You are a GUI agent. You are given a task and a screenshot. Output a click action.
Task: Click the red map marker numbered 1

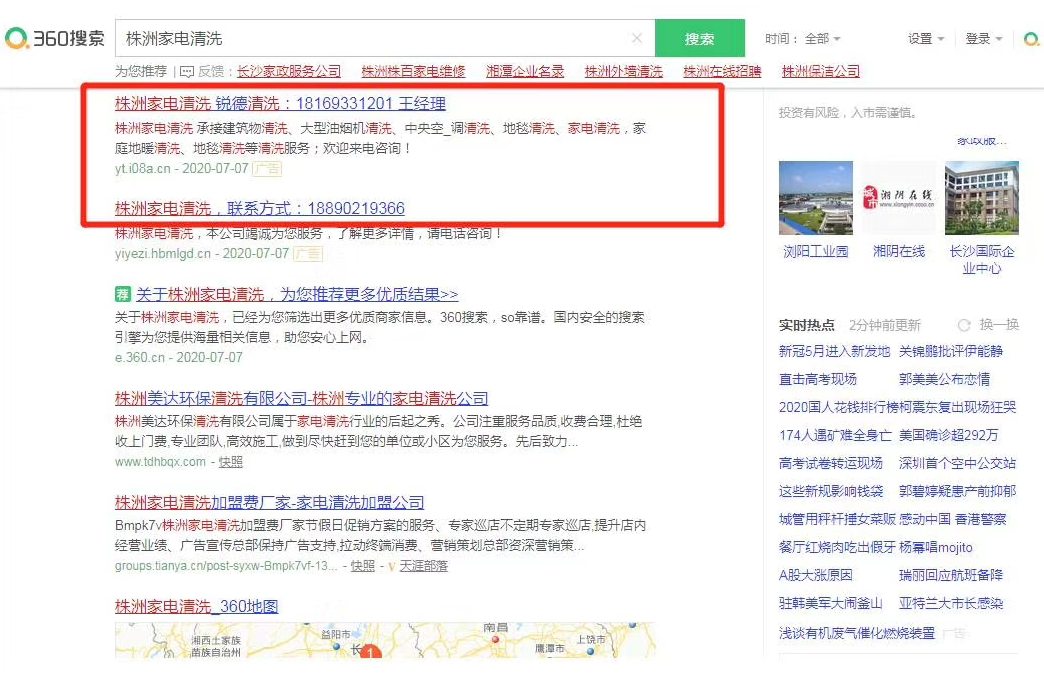[371, 652]
